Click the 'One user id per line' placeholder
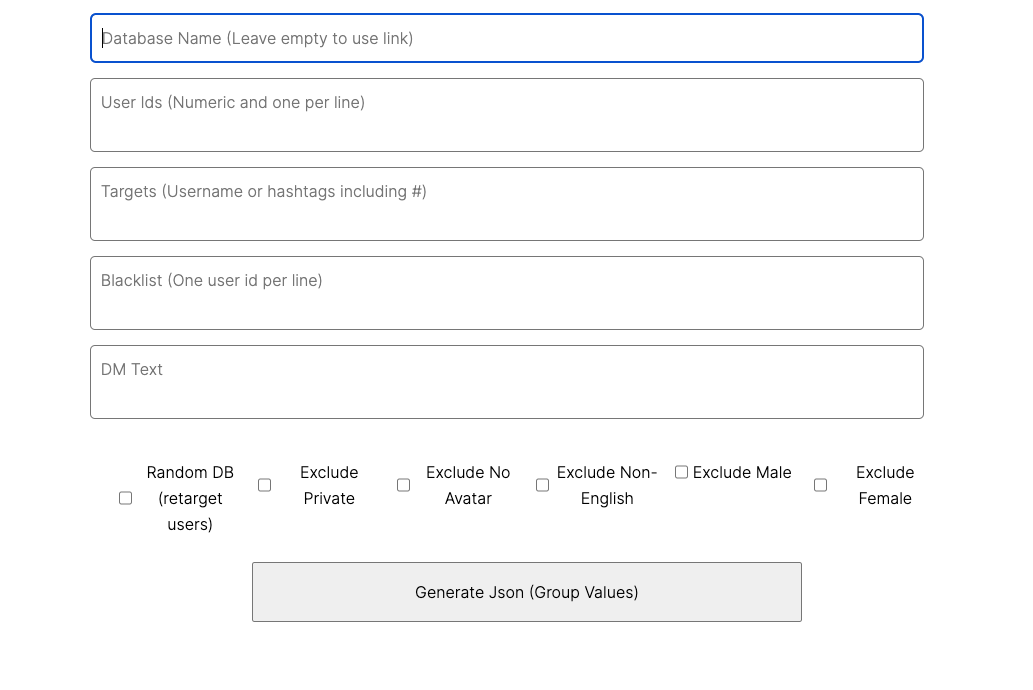 point(245,280)
